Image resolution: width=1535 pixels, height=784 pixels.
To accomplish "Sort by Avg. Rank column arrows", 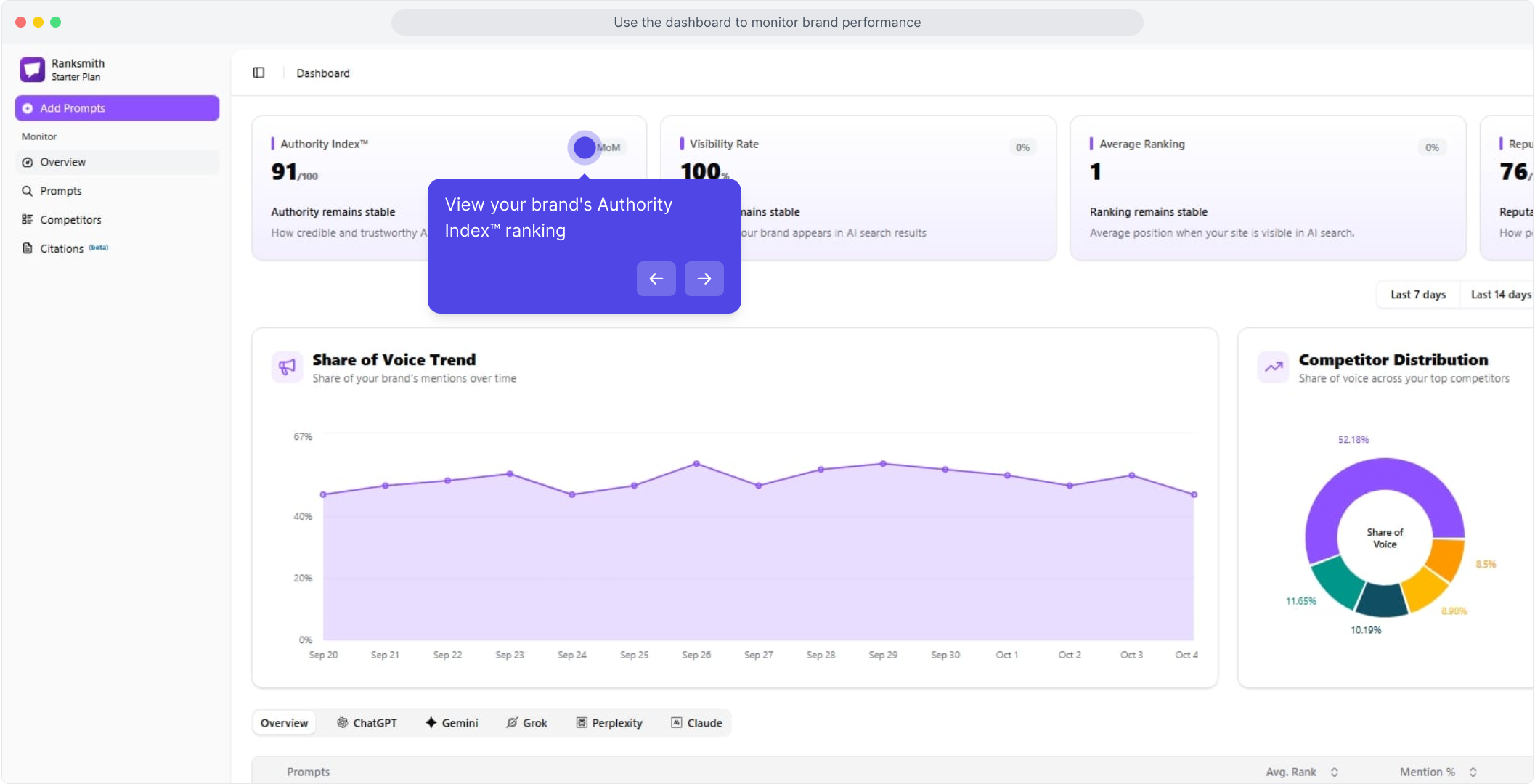I will pos(1334,772).
